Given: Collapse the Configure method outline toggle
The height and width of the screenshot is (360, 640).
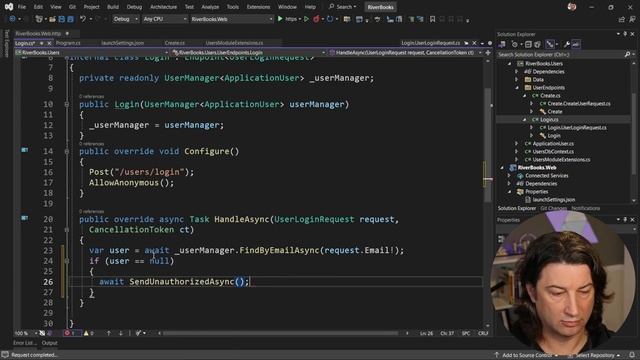Looking at the screenshot, I should click(67, 151).
